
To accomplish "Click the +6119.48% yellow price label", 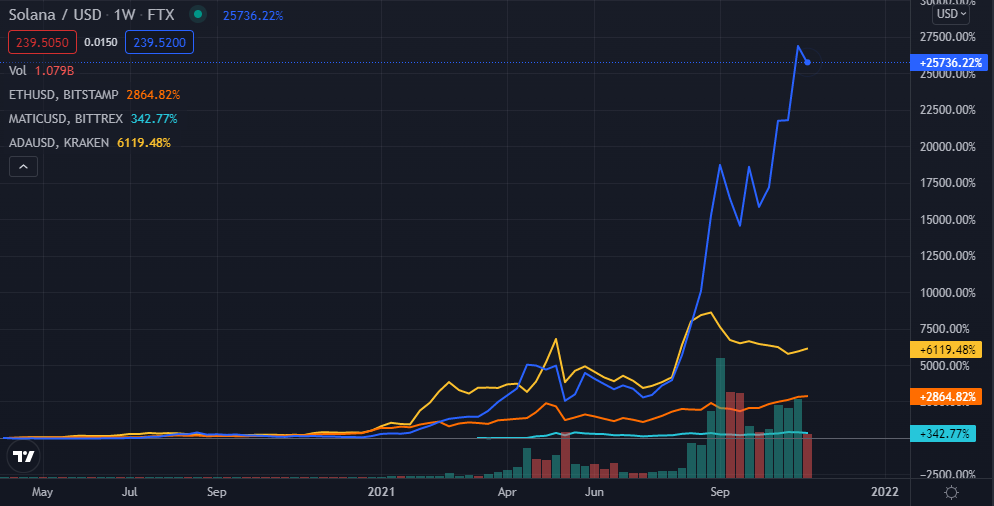I will 946,349.
